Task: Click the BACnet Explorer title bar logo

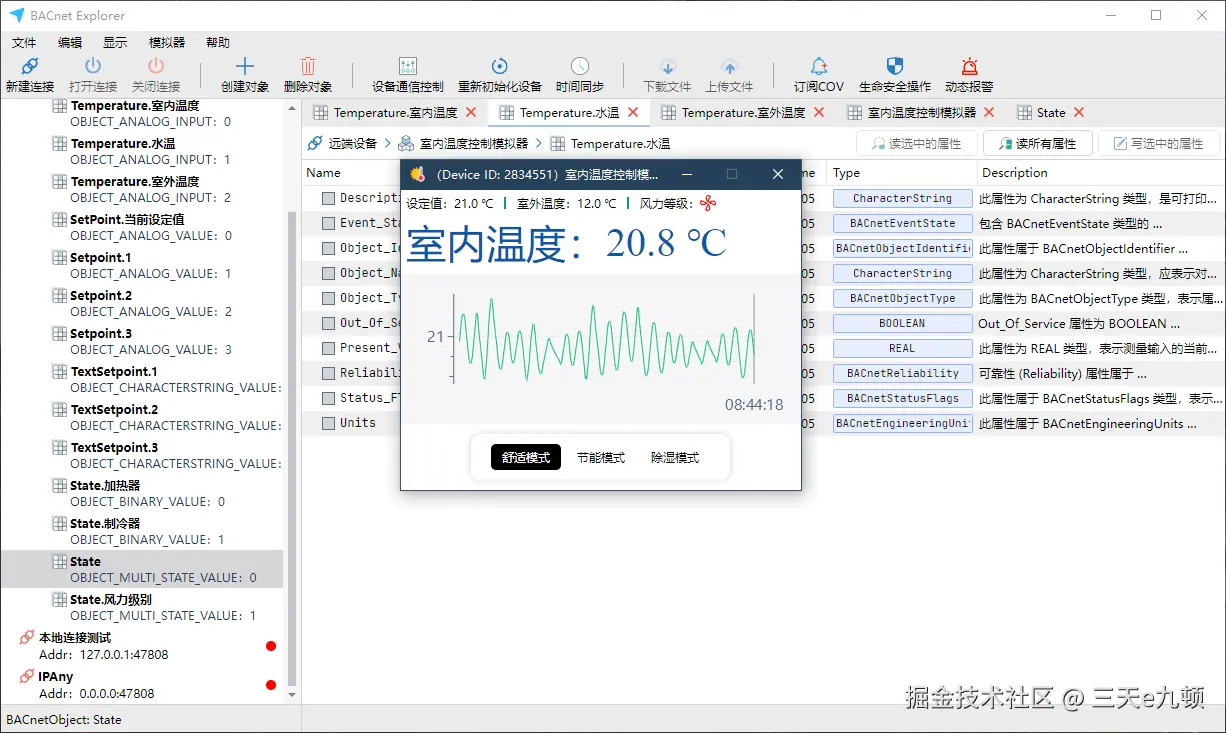Action: point(16,15)
